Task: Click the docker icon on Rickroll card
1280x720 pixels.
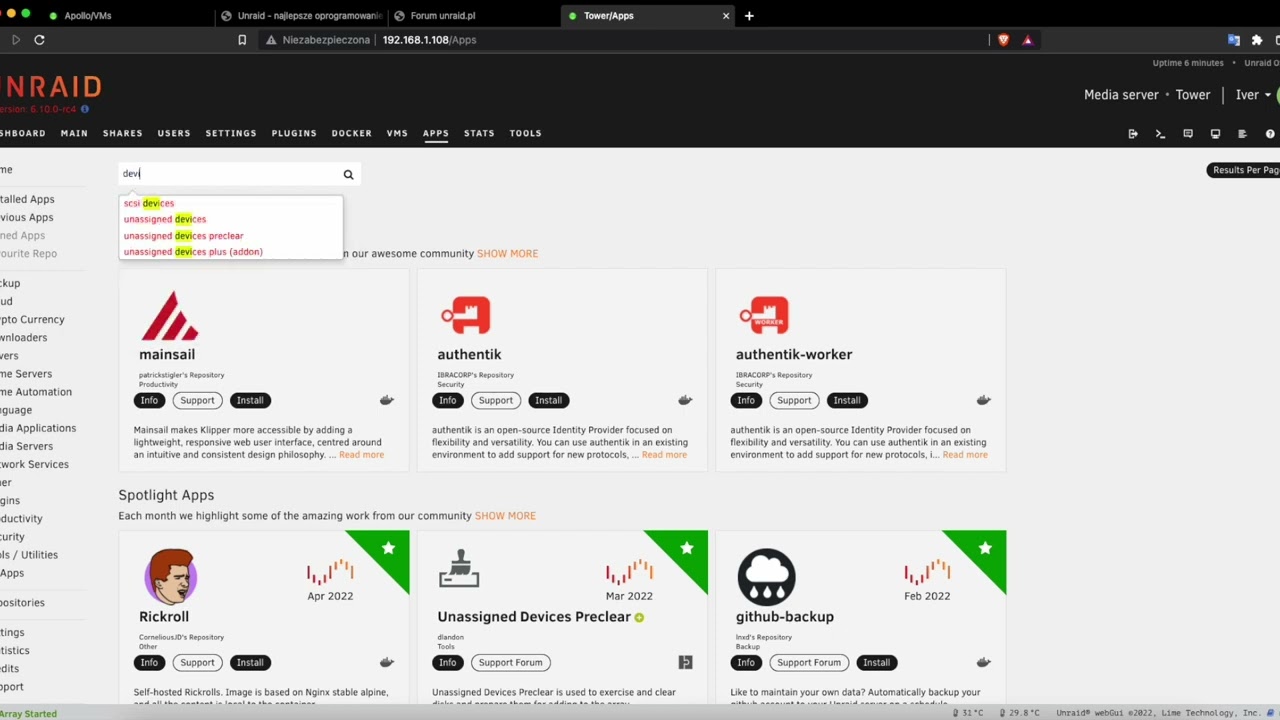Action: (387, 662)
